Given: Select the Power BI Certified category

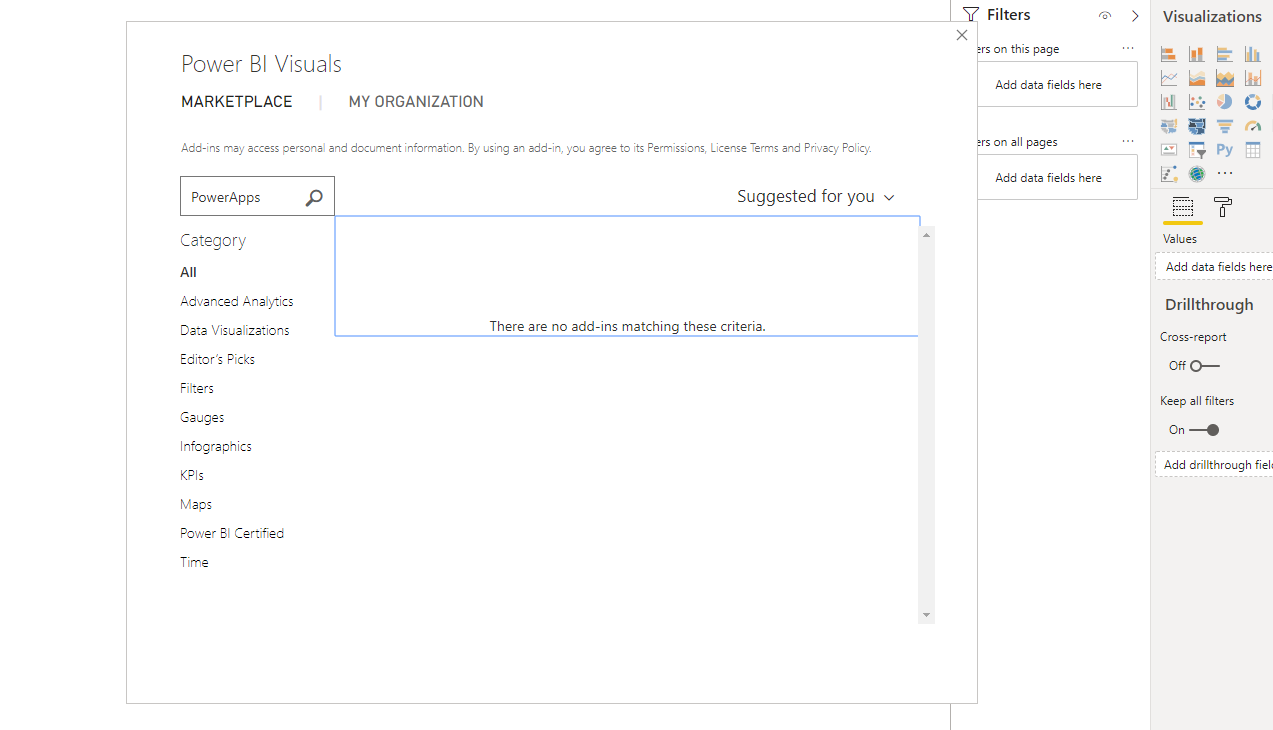Looking at the screenshot, I should click(x=232, y=533).
